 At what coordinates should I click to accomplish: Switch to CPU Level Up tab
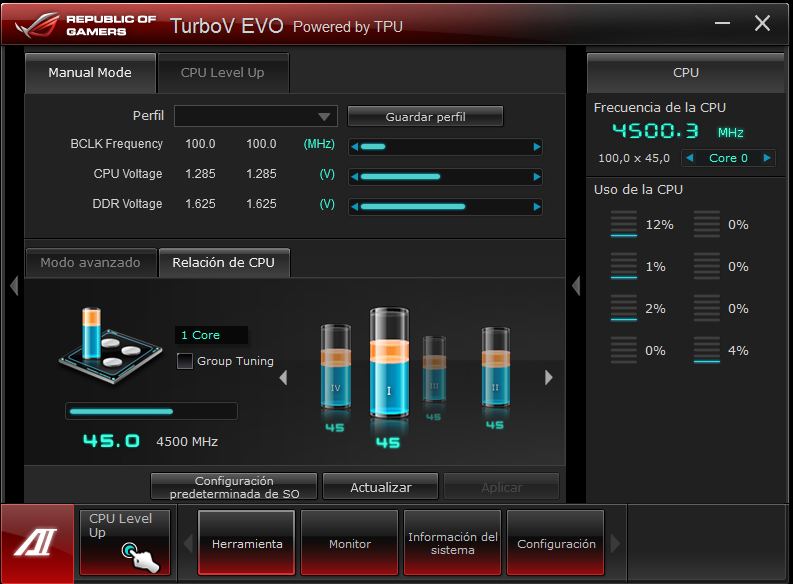[x=223, y=73]
